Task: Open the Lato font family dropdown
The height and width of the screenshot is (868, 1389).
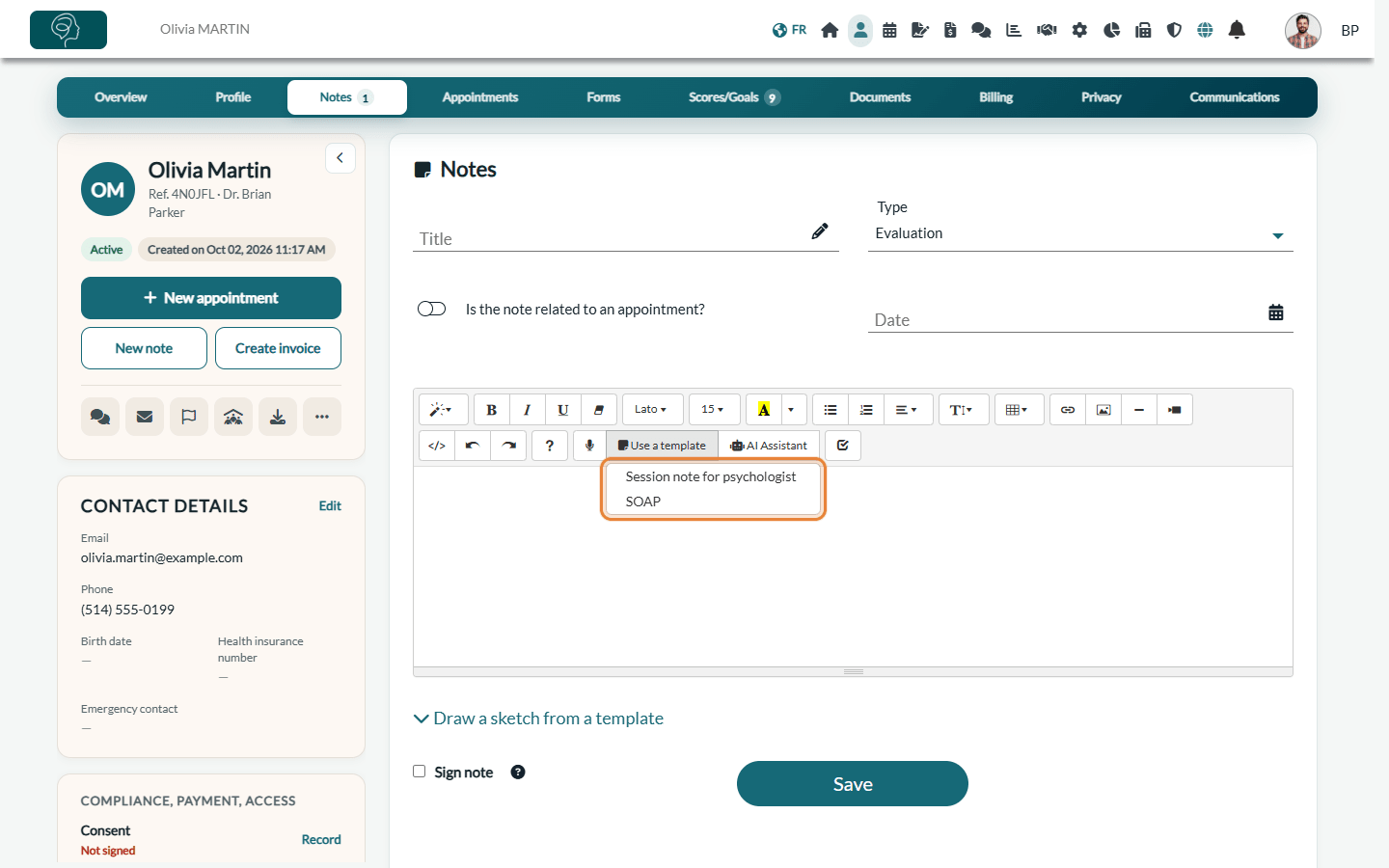Action: pyautogui.click(x=652, y=410)
